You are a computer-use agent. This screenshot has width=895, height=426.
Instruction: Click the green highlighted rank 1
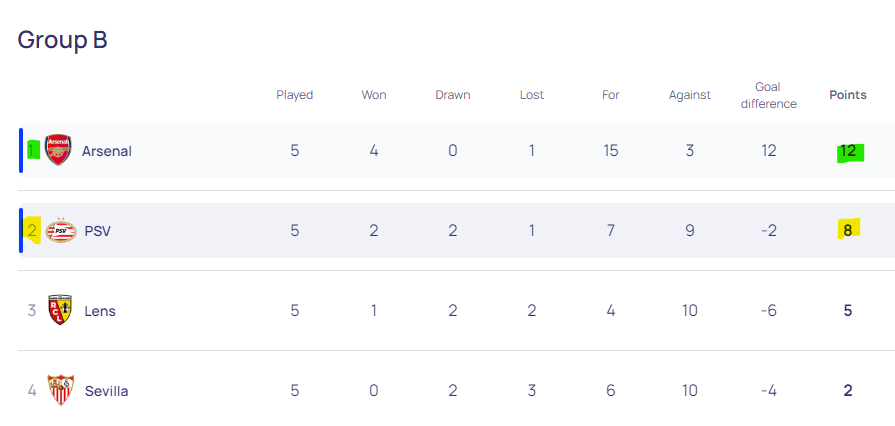pyautogui.click(x=33, y=150)
